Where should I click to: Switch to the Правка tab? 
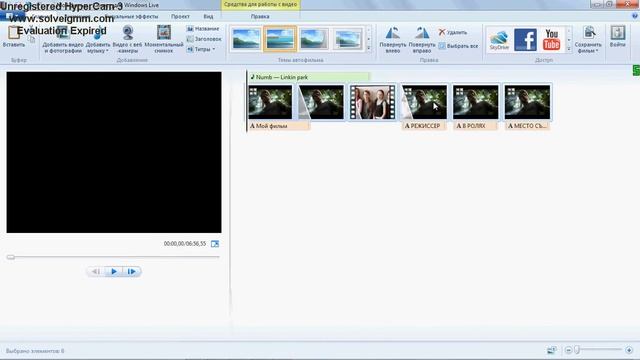260,16
